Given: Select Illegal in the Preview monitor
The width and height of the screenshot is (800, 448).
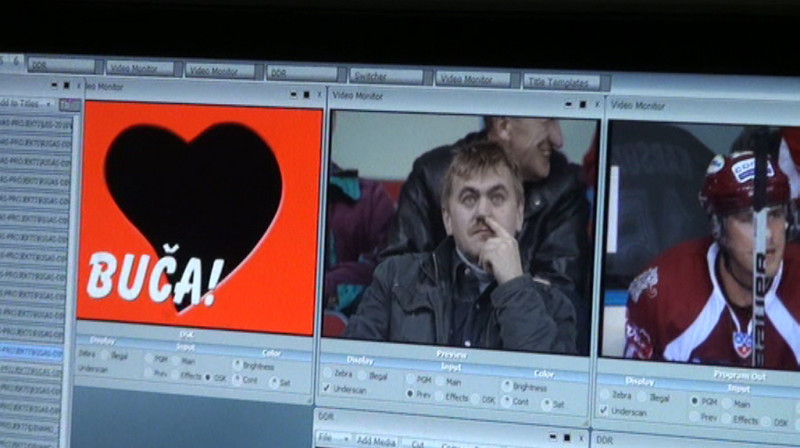Looking at the screenshot, I should click(x=362, y=376).
